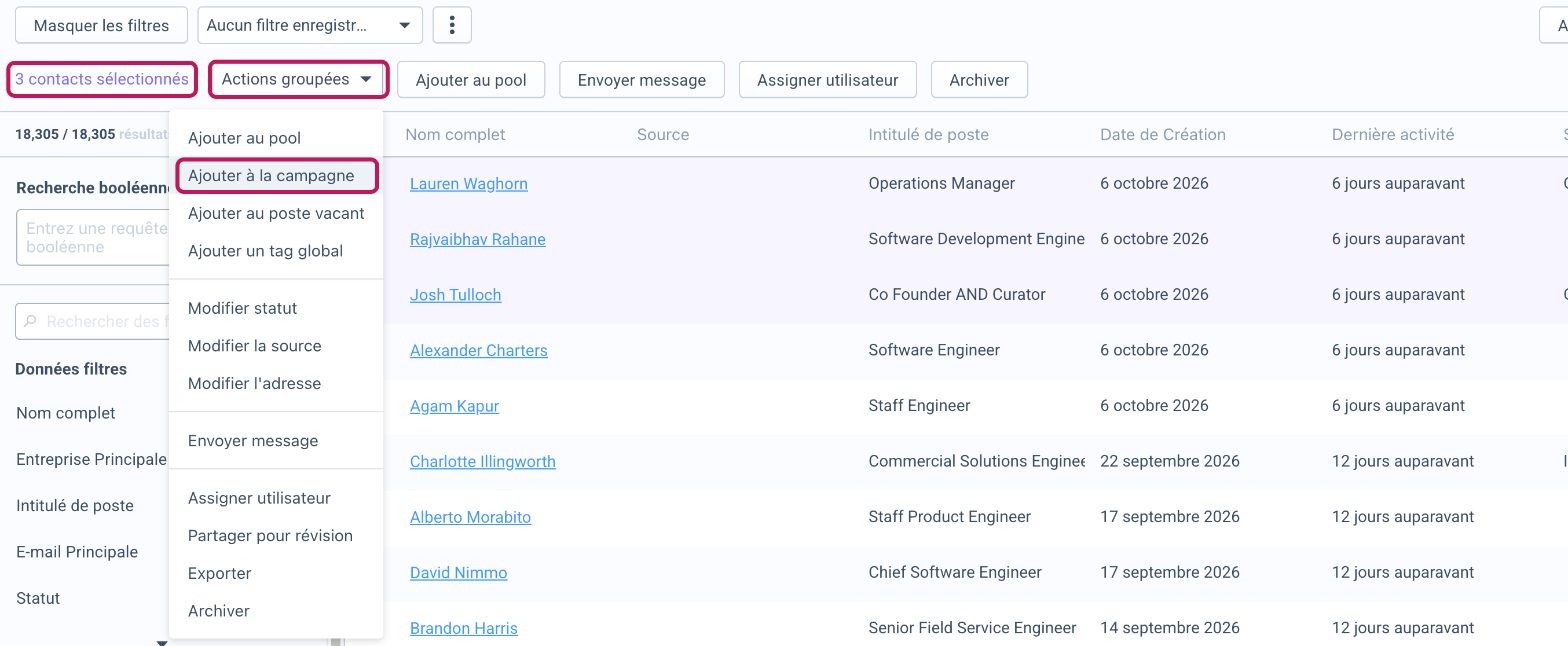Screen dimensions: 1568x646
Task: Open the Entreprise Principale filter
Action: click(x=91, y=459)
